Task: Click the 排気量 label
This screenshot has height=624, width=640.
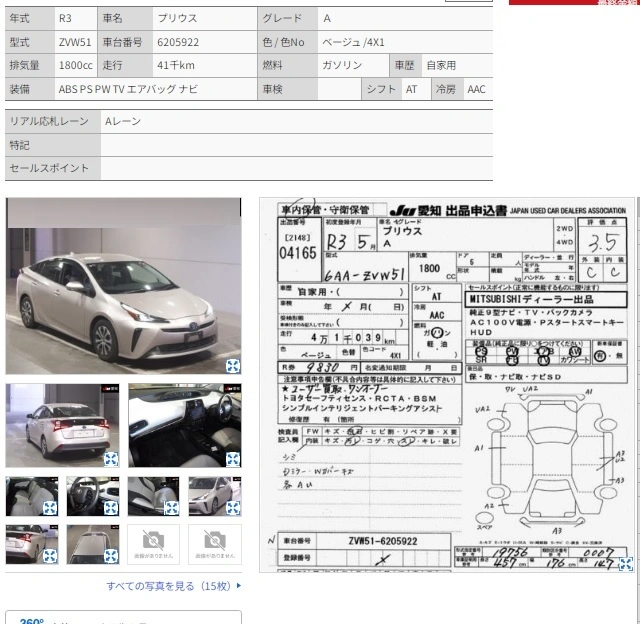Action: (24, 65)
